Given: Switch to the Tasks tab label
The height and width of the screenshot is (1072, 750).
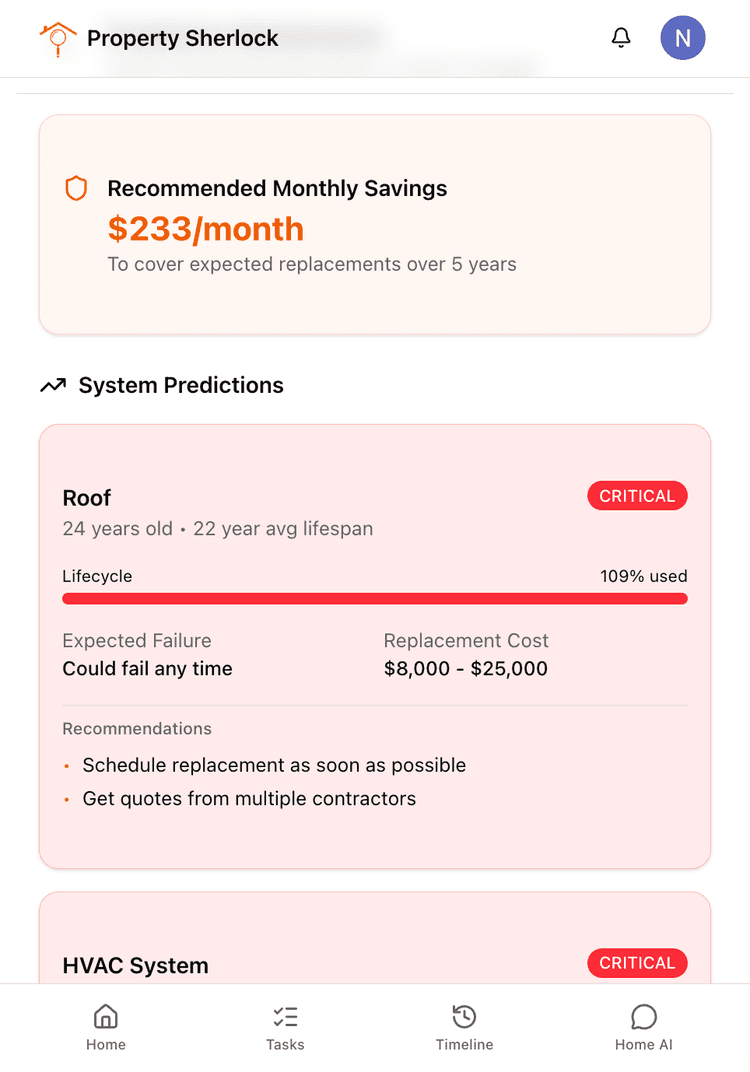Looking at the screenshot, I should point(285,1045).
